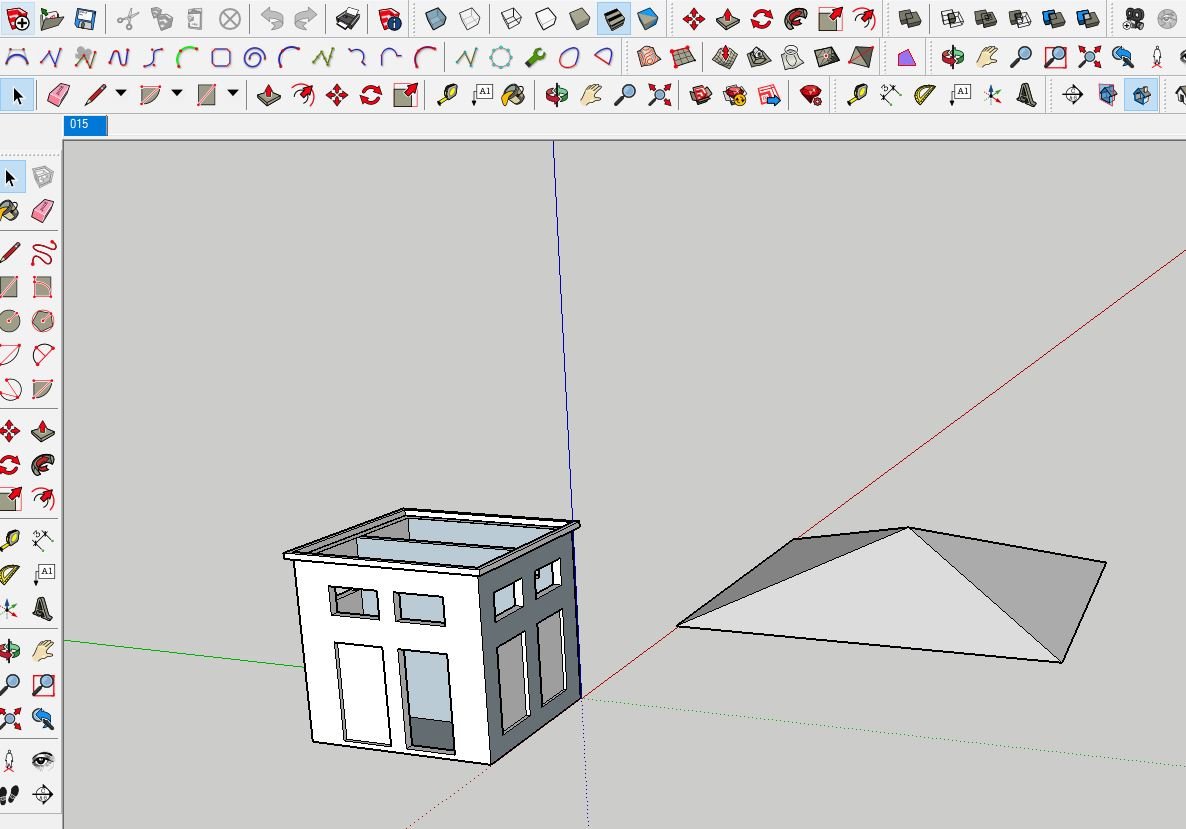Toggle X-ray face style in top toolbar
This screenshot has width=1186, height=829.
(436, 19)
